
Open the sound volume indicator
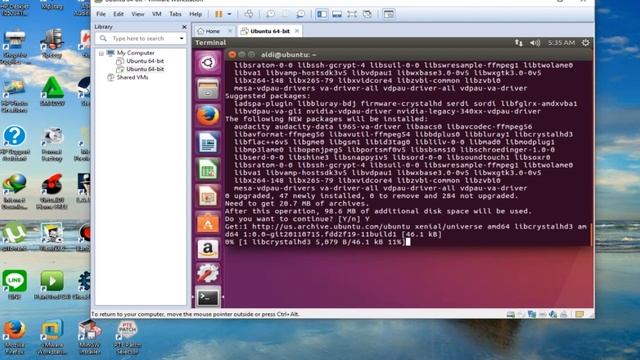coord(535,43)
